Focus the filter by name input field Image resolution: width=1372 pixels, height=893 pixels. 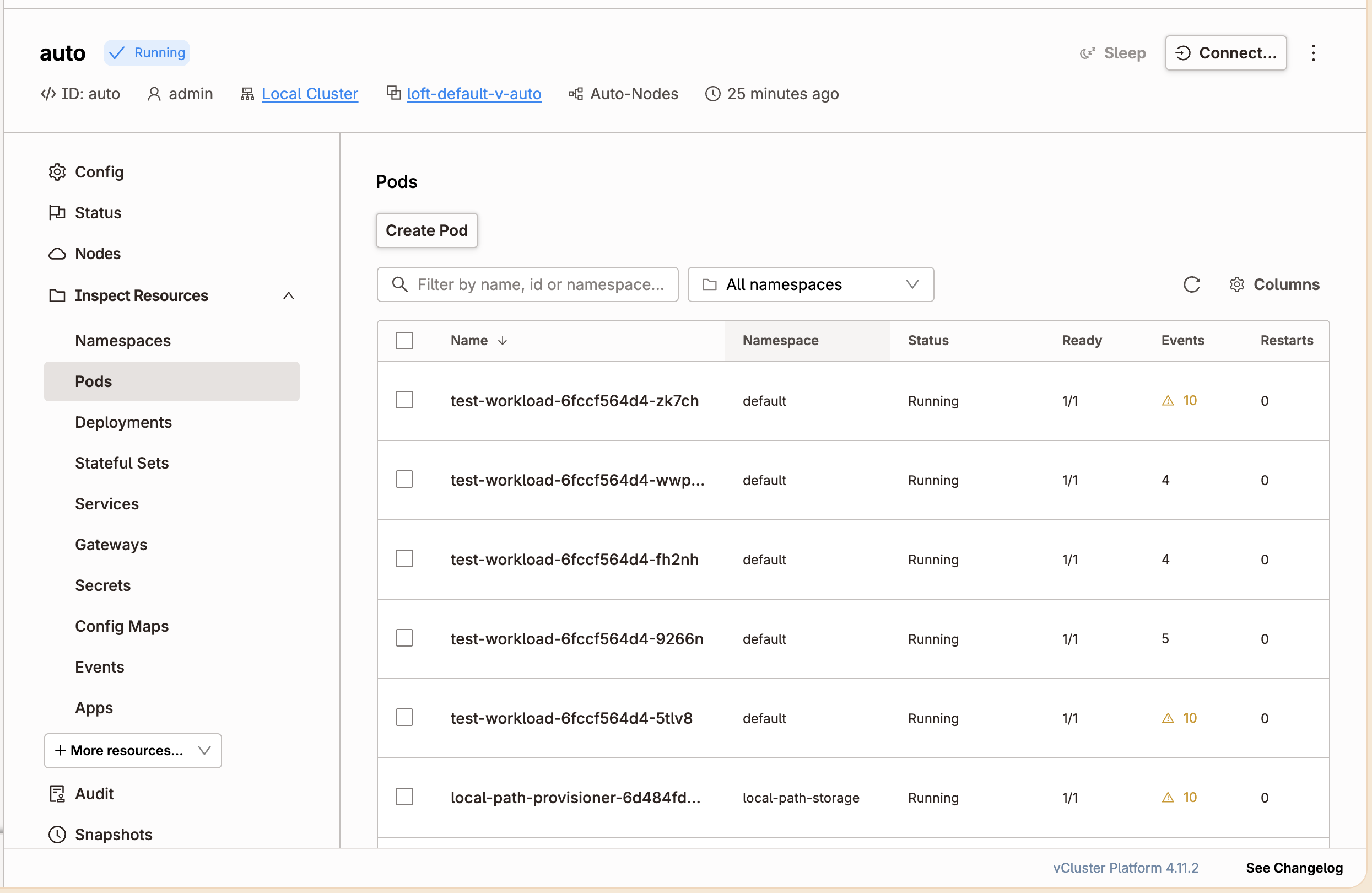coord(527,284)
